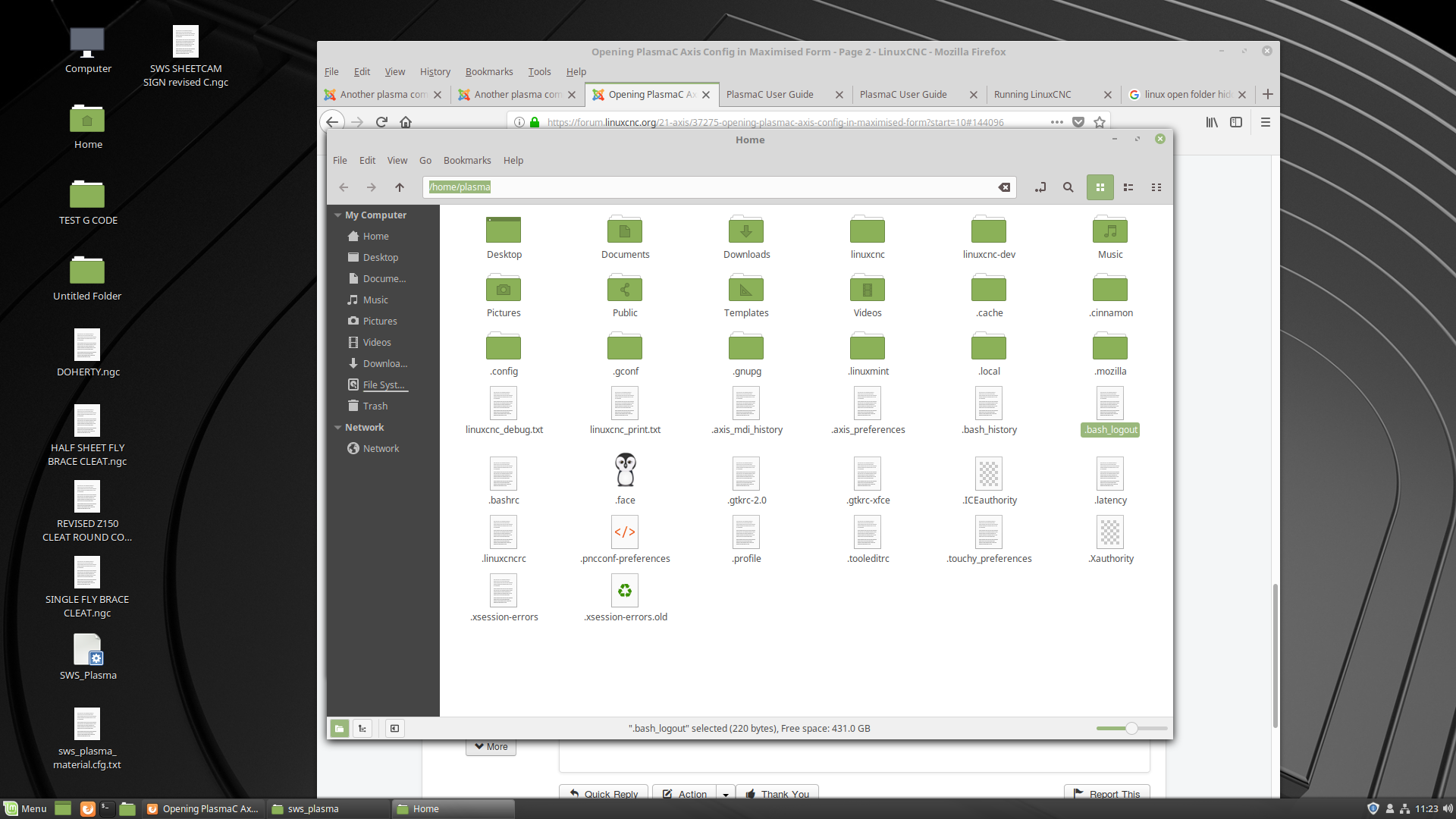1456x819 pixels.
Task: Switch to compact view mode
Action: point(1156,187)
